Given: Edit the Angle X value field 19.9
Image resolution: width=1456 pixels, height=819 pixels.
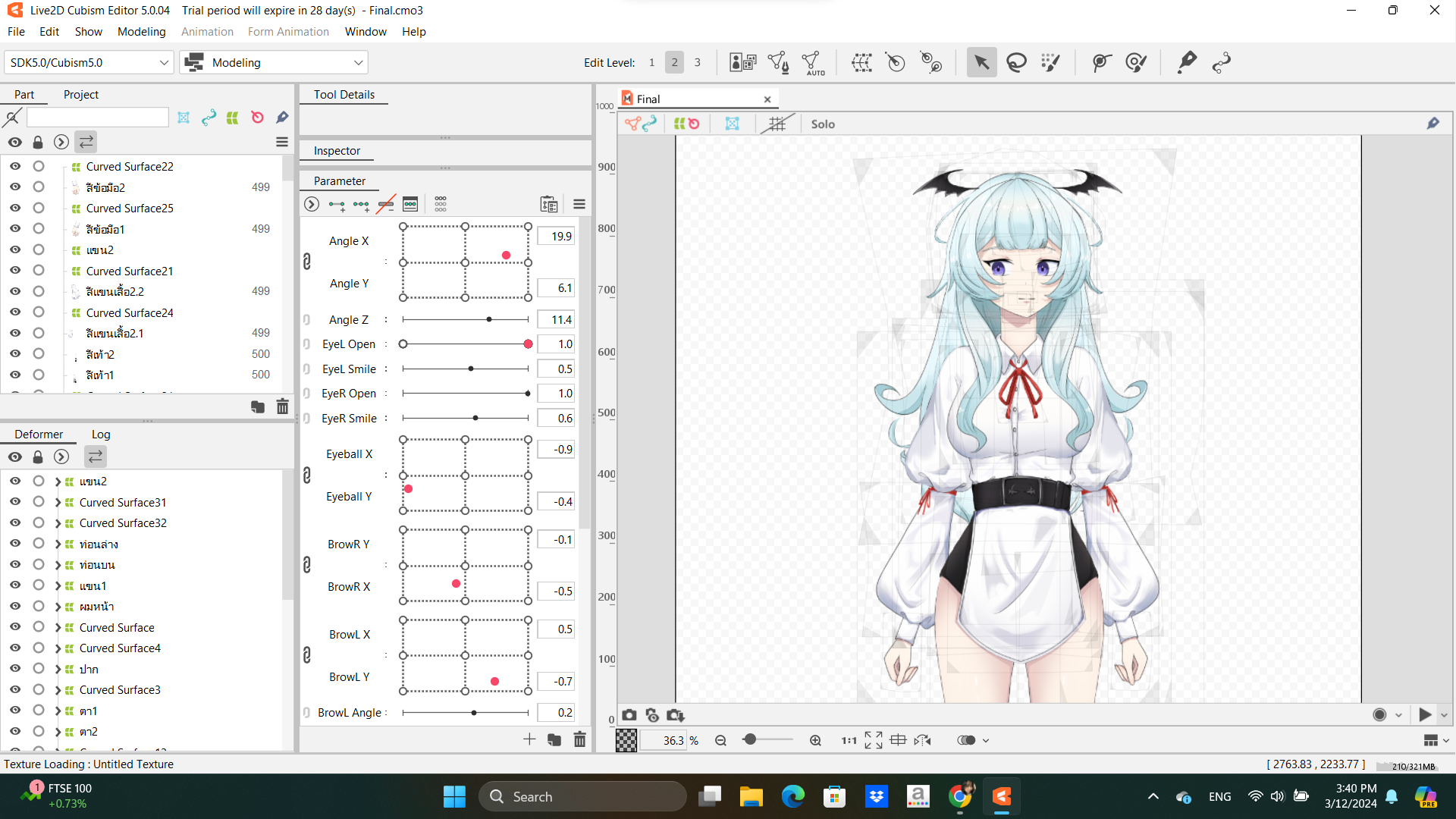Looking at the screenshot, I should [556, 236].
